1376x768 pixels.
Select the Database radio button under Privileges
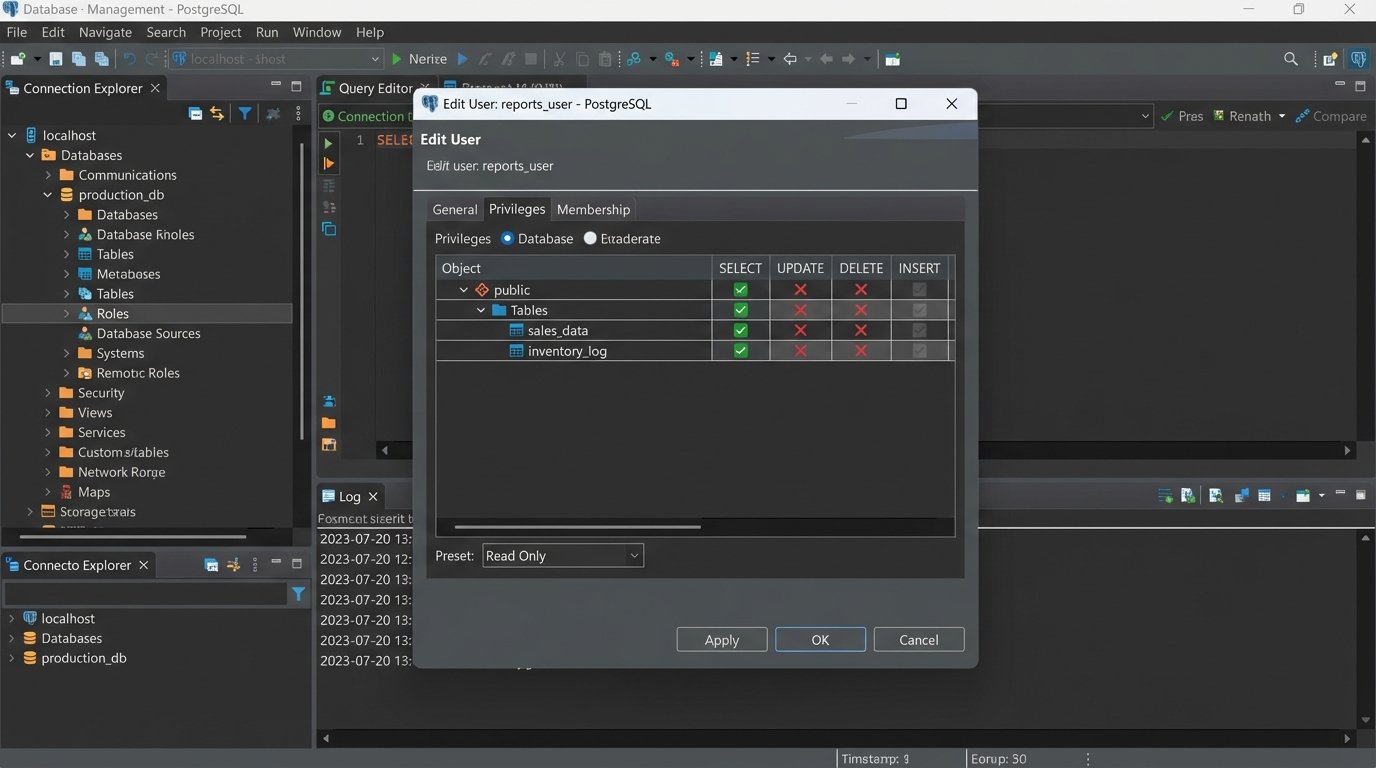click(508, 238)
